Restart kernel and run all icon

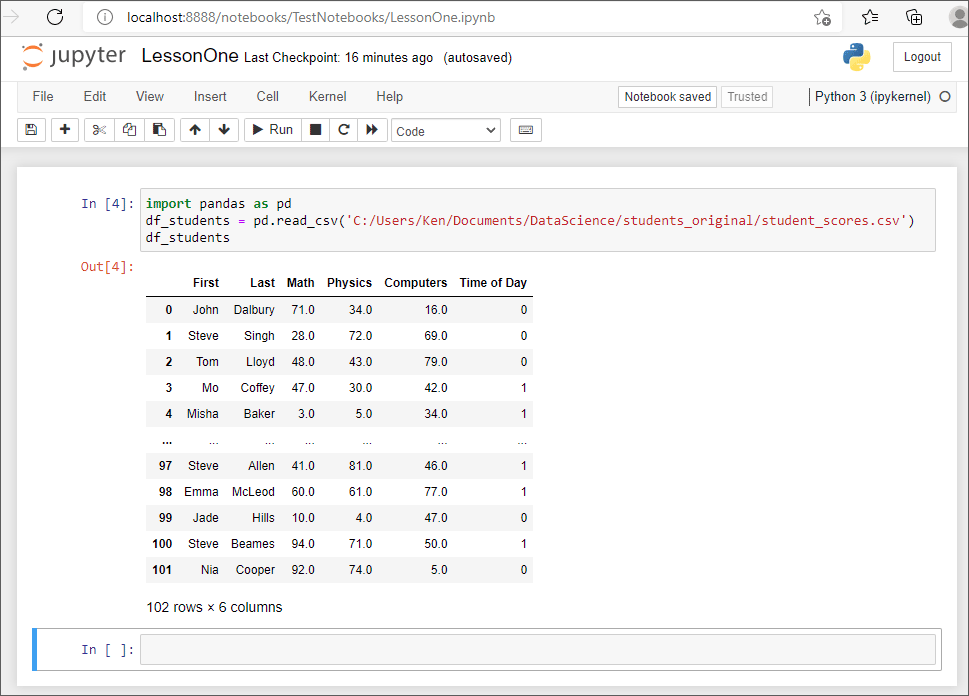coord(373,130)
